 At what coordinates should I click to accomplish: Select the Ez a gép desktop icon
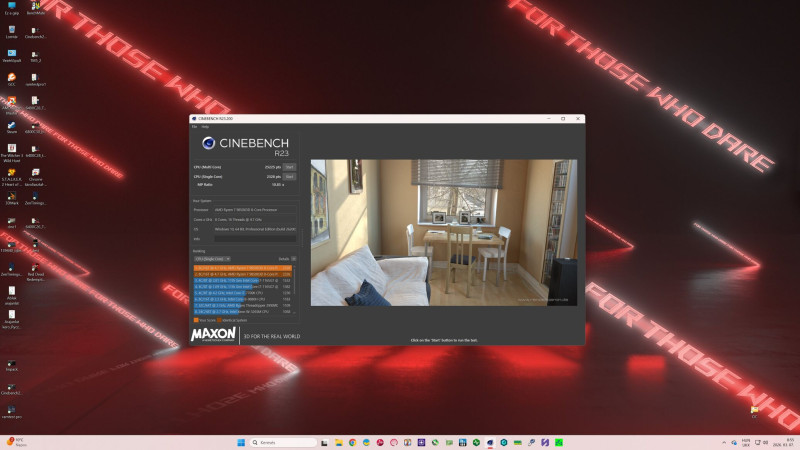click(11, 8)
